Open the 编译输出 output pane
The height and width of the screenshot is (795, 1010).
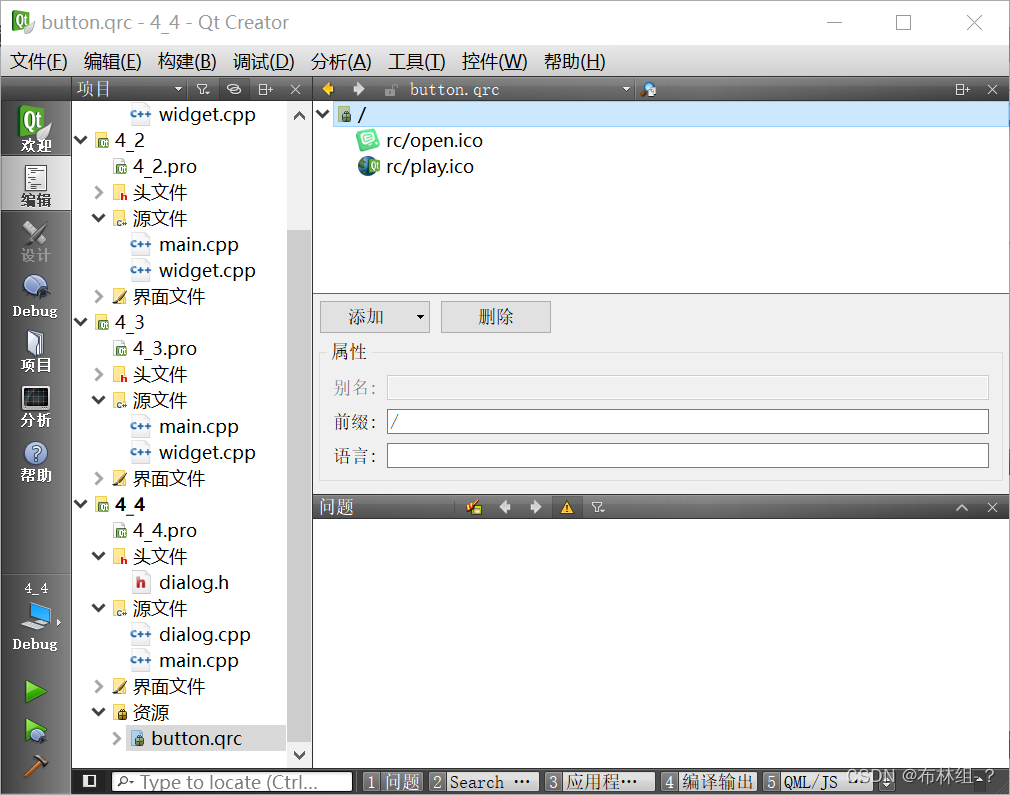tap(717, 782)
